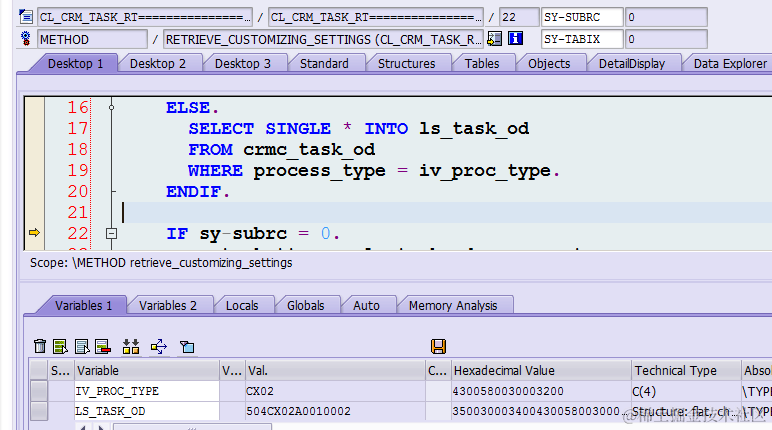Click the program list icon before CL_CRM_TASK_RT
Screen dimensions: 772x430
pyautogui.click(x=26, y=17)
